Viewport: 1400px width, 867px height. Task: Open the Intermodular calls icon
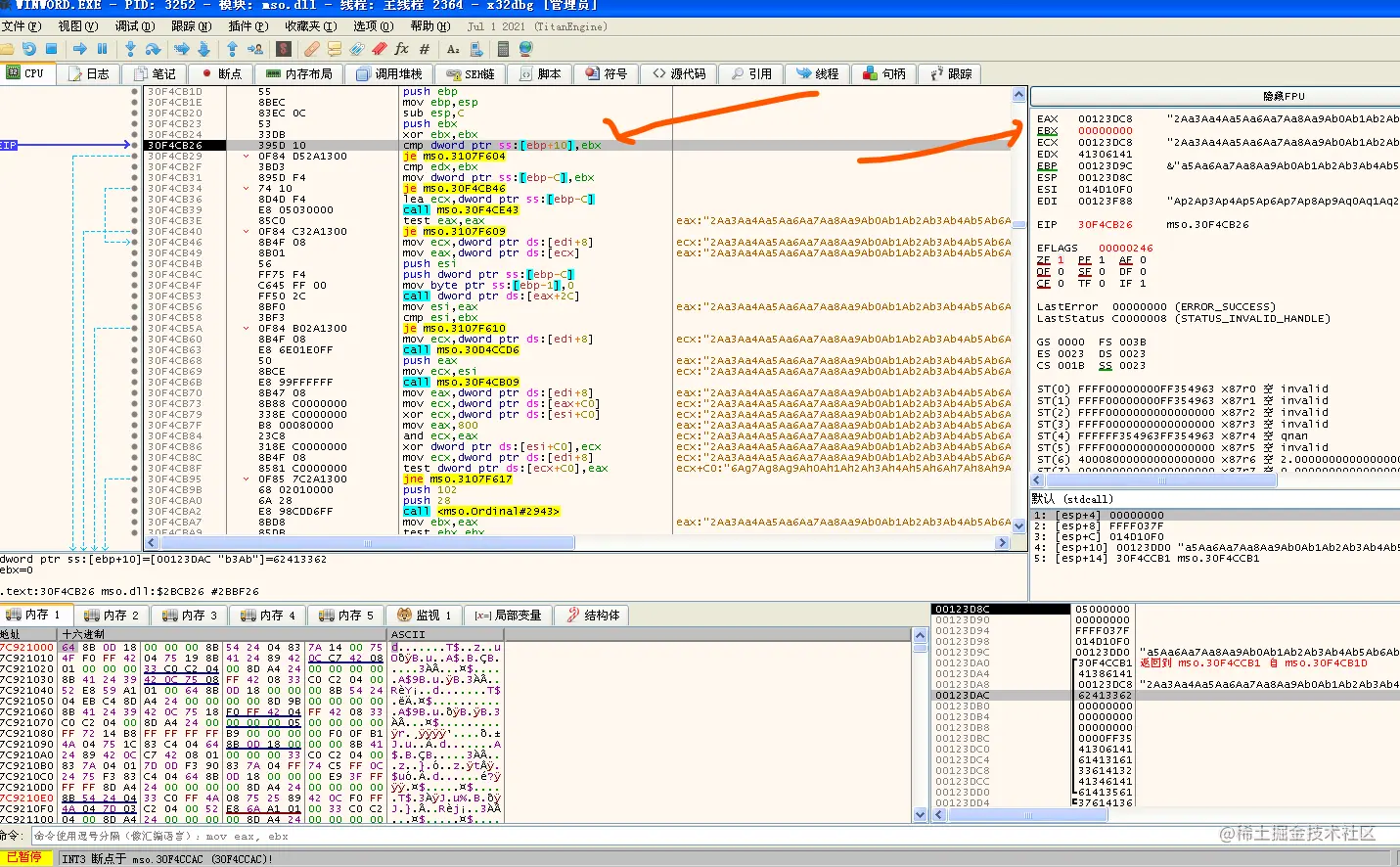pos(475,49)
